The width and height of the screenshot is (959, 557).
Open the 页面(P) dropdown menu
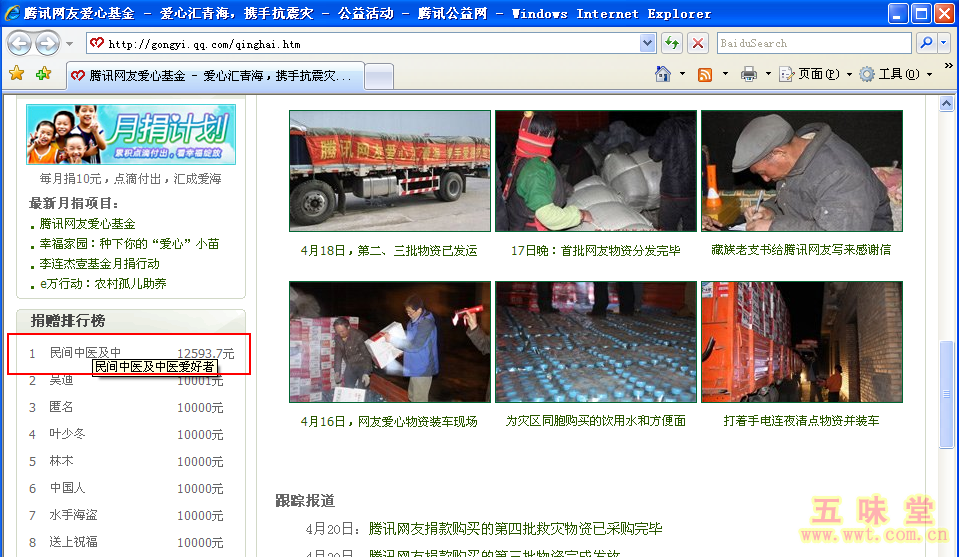click(x=816, y=74)
